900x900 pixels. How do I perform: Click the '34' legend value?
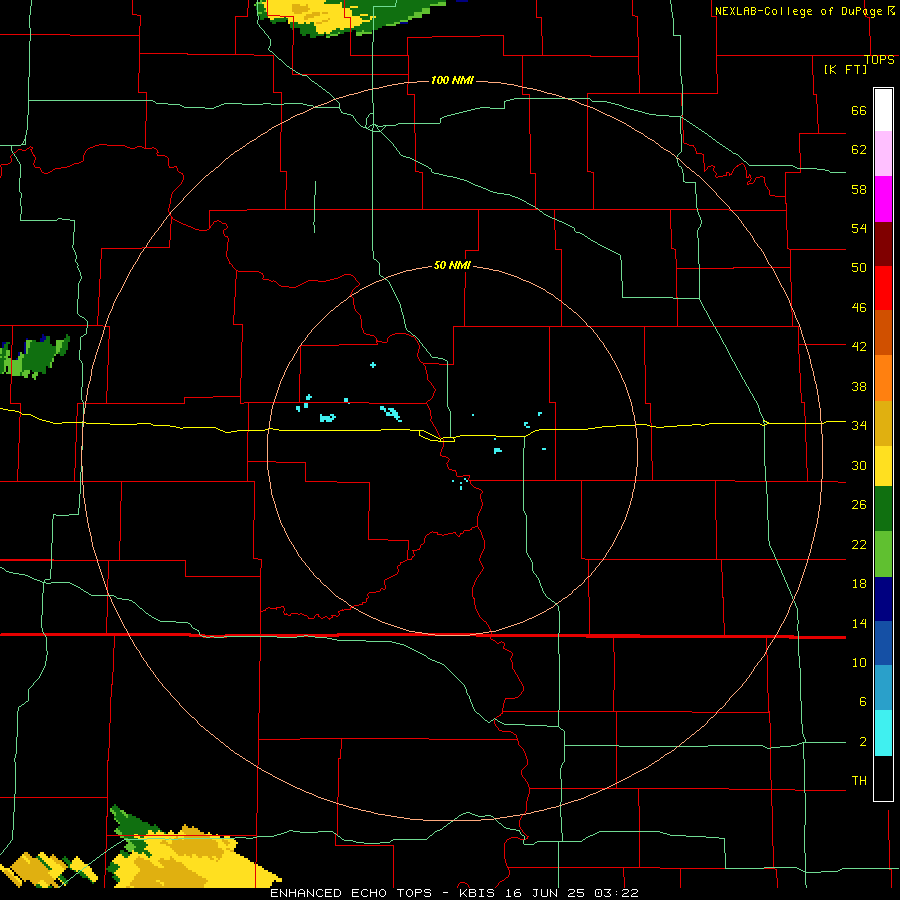click(x=859, y=426)
